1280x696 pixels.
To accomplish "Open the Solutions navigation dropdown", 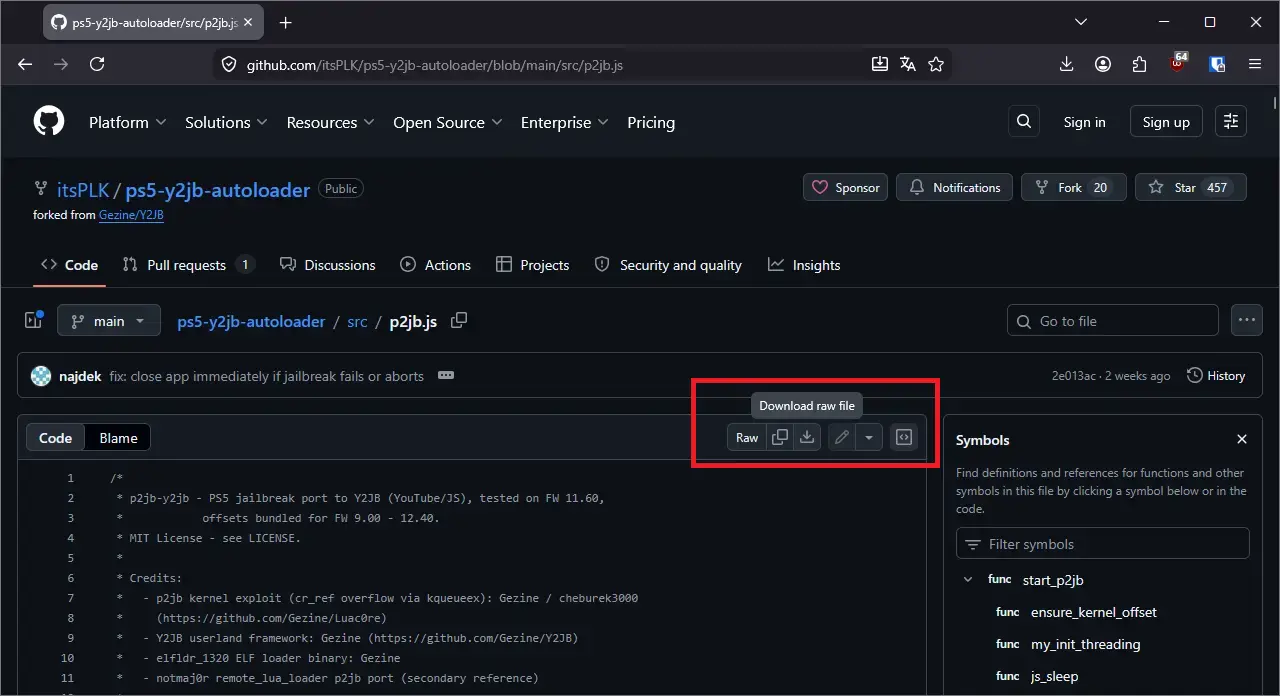I will (226, 122).
